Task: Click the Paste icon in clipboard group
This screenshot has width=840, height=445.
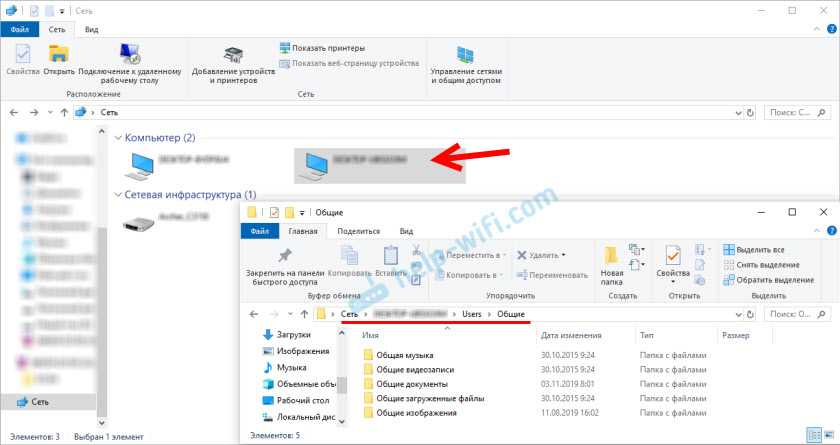Action: (x=386, y=260)
